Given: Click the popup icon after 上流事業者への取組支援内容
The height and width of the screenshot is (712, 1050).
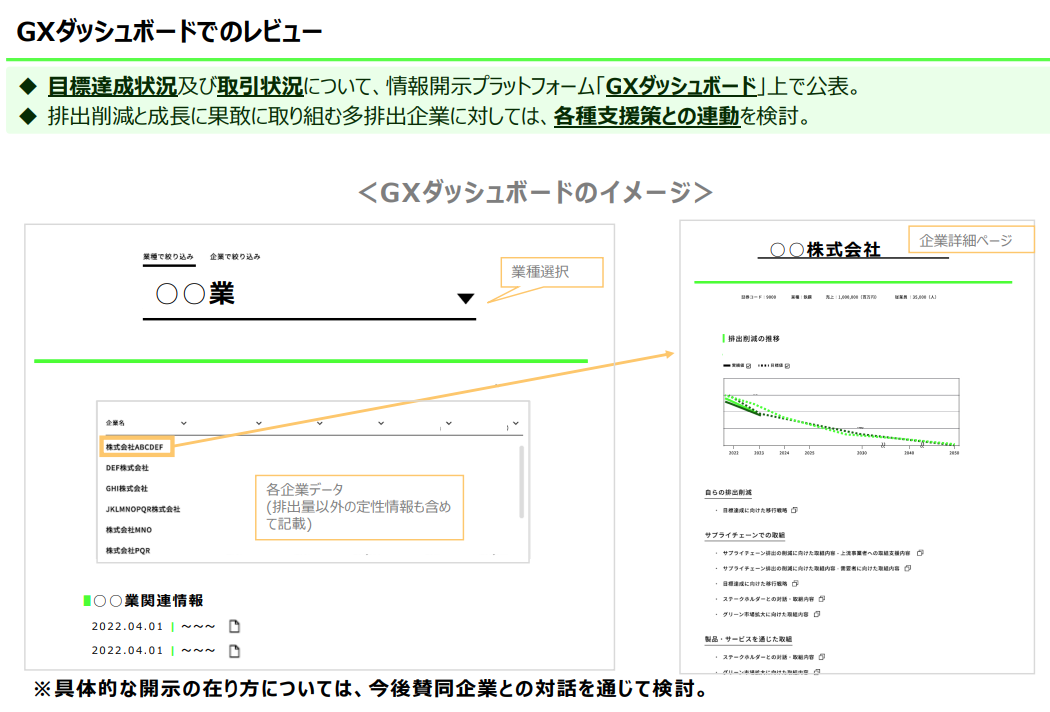Looking at the screenshot, I should (x=920, y=553).
